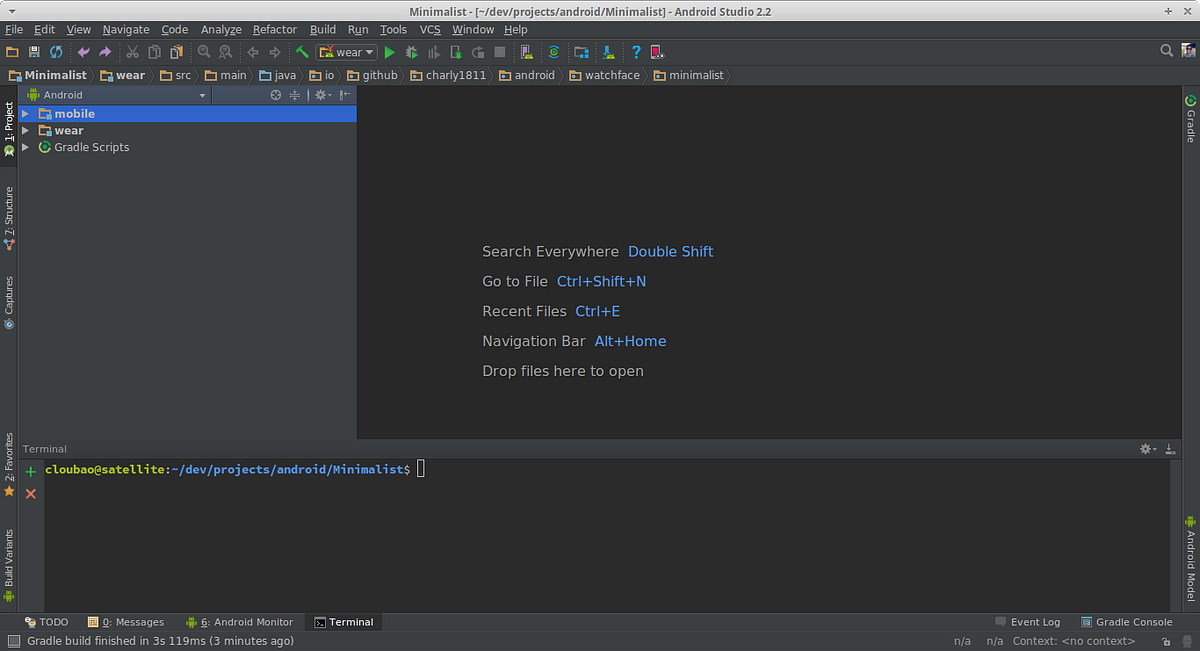Click the Stop square icon
1200x651 pixels.
tap(500, 52)
